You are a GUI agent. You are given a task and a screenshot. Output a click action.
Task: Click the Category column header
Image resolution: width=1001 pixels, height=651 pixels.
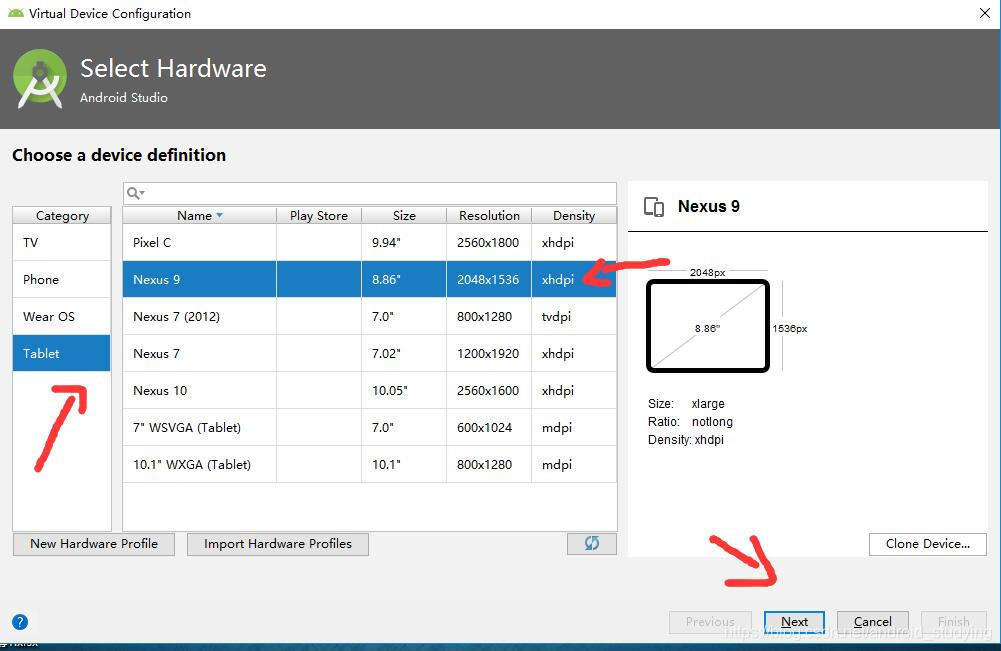point(62,216)
